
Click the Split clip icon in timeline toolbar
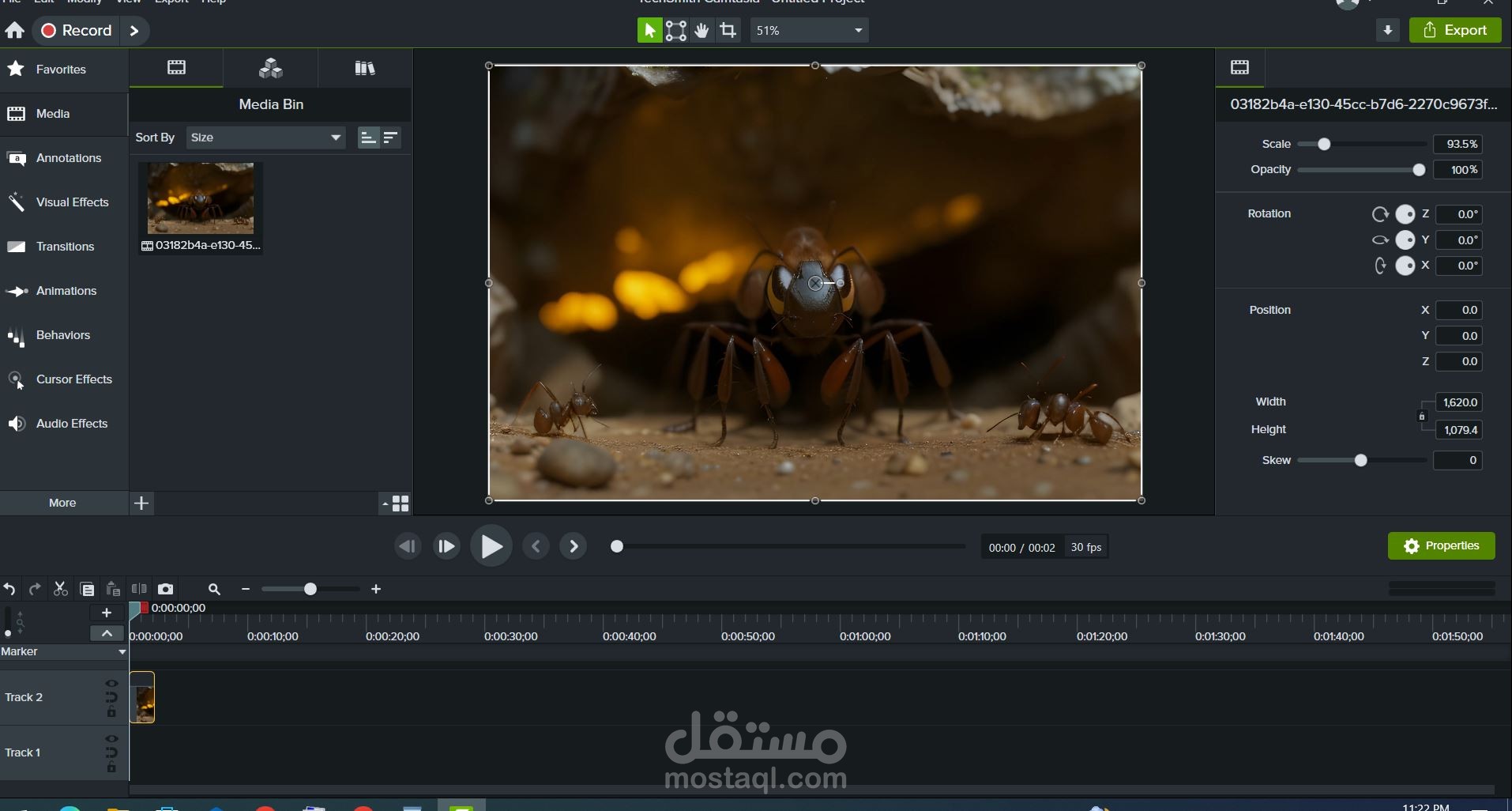pyautogui.click(x=139, y=589)
